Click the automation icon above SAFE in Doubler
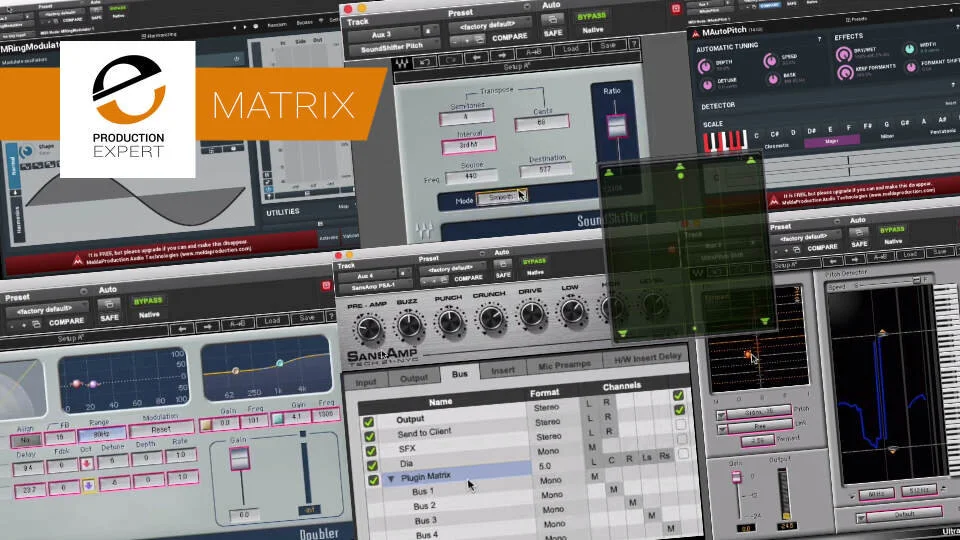Screen dimensions: 960x540 click(x=109, y=304)
